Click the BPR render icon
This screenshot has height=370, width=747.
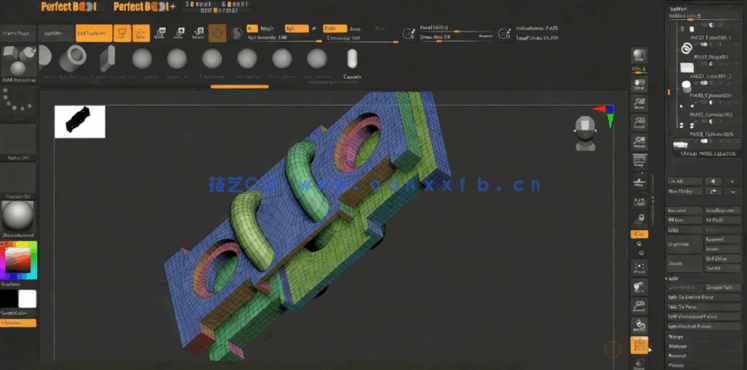pos(639,56)
